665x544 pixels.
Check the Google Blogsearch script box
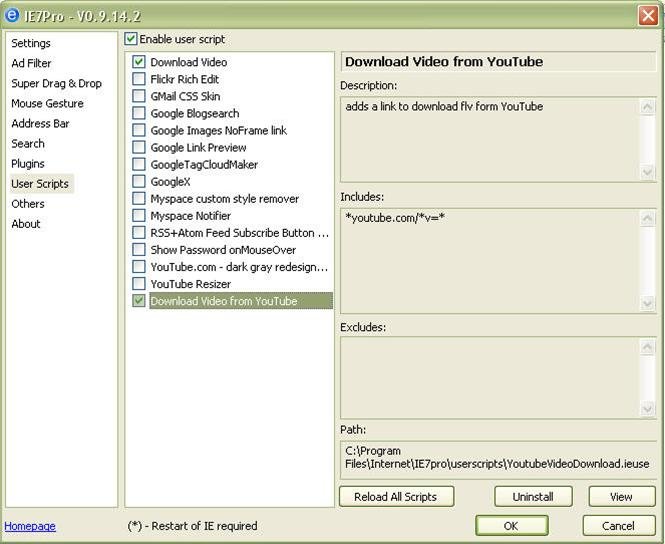139,113
